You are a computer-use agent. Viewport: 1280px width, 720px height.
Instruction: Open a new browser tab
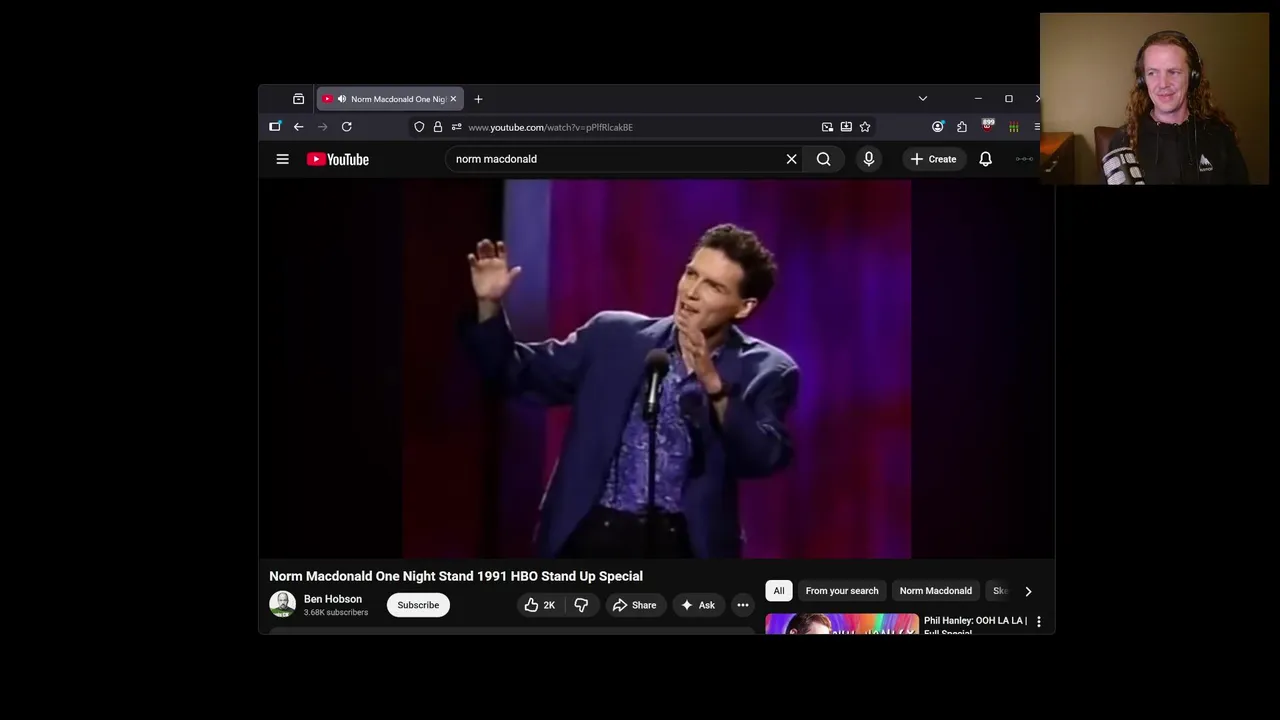tap(478, 99)
